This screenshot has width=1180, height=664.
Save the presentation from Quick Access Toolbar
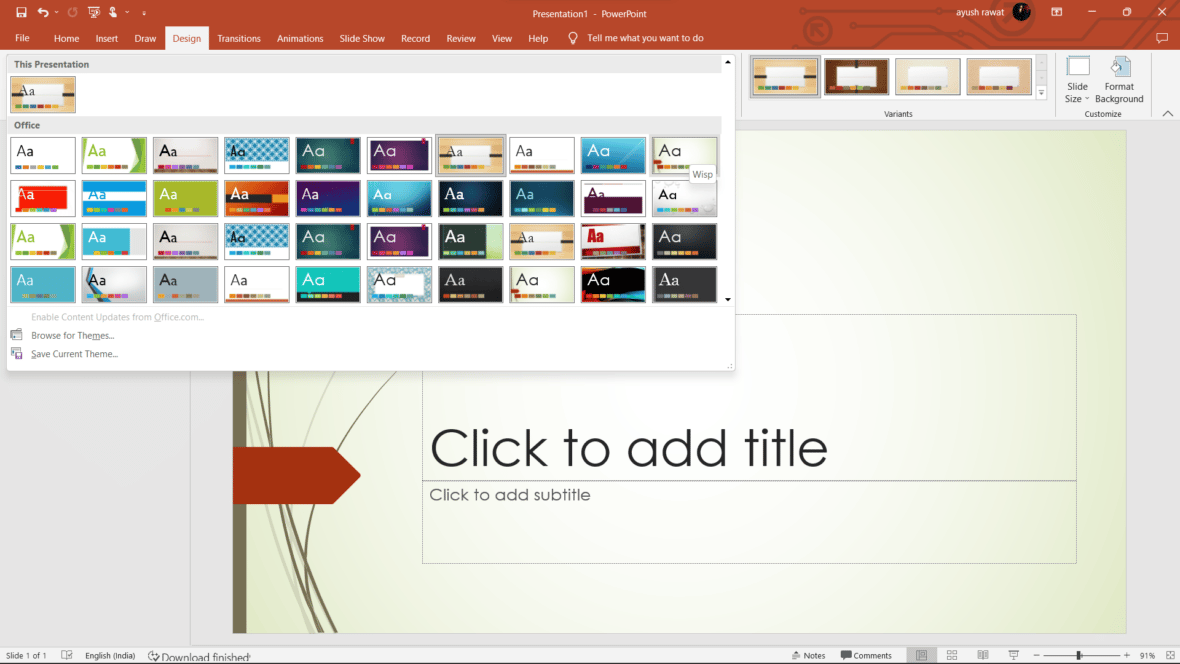(21, 12)
